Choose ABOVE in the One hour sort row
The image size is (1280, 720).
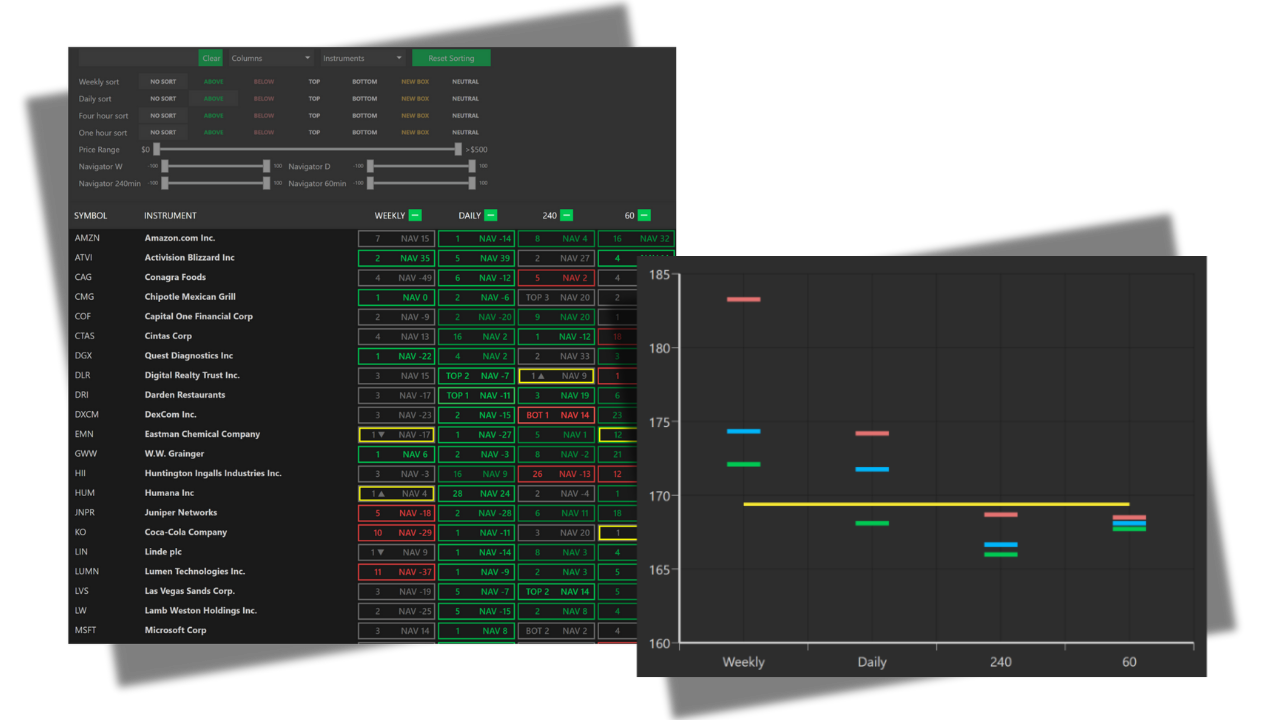[214, 132]
